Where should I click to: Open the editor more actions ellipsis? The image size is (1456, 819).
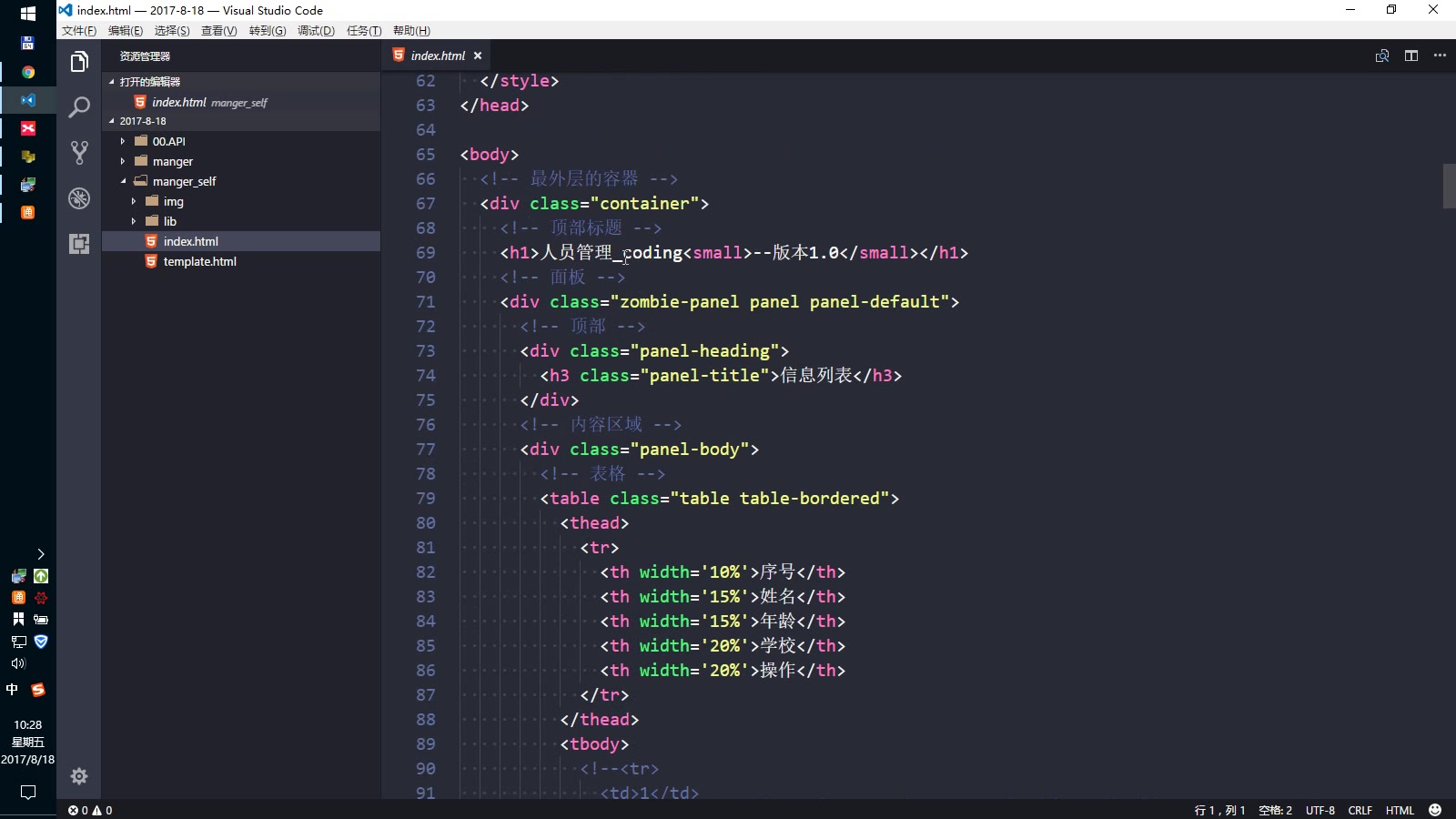click(x=1440, y=56)
